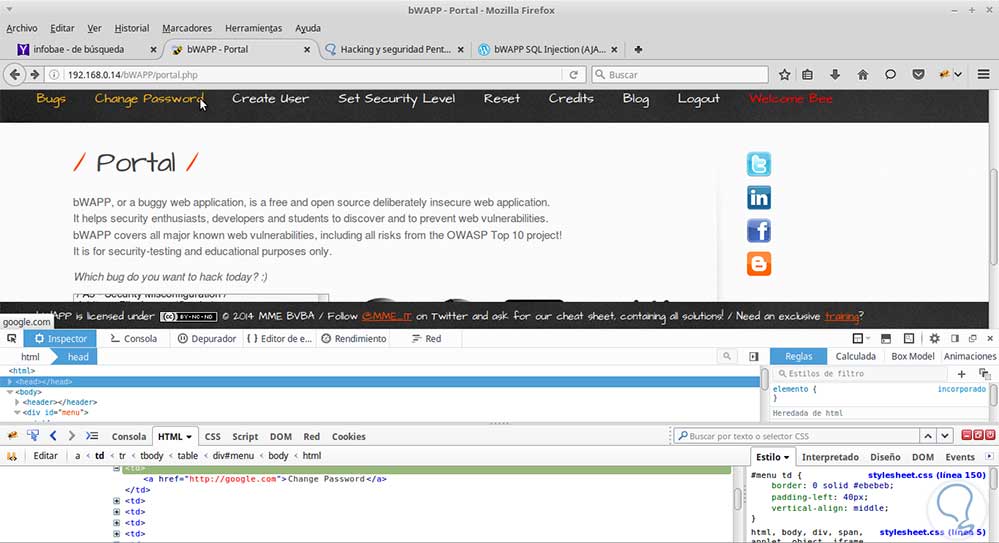Open the Firefox hamburger menu

pyautogui.click(x=983, y=75)
